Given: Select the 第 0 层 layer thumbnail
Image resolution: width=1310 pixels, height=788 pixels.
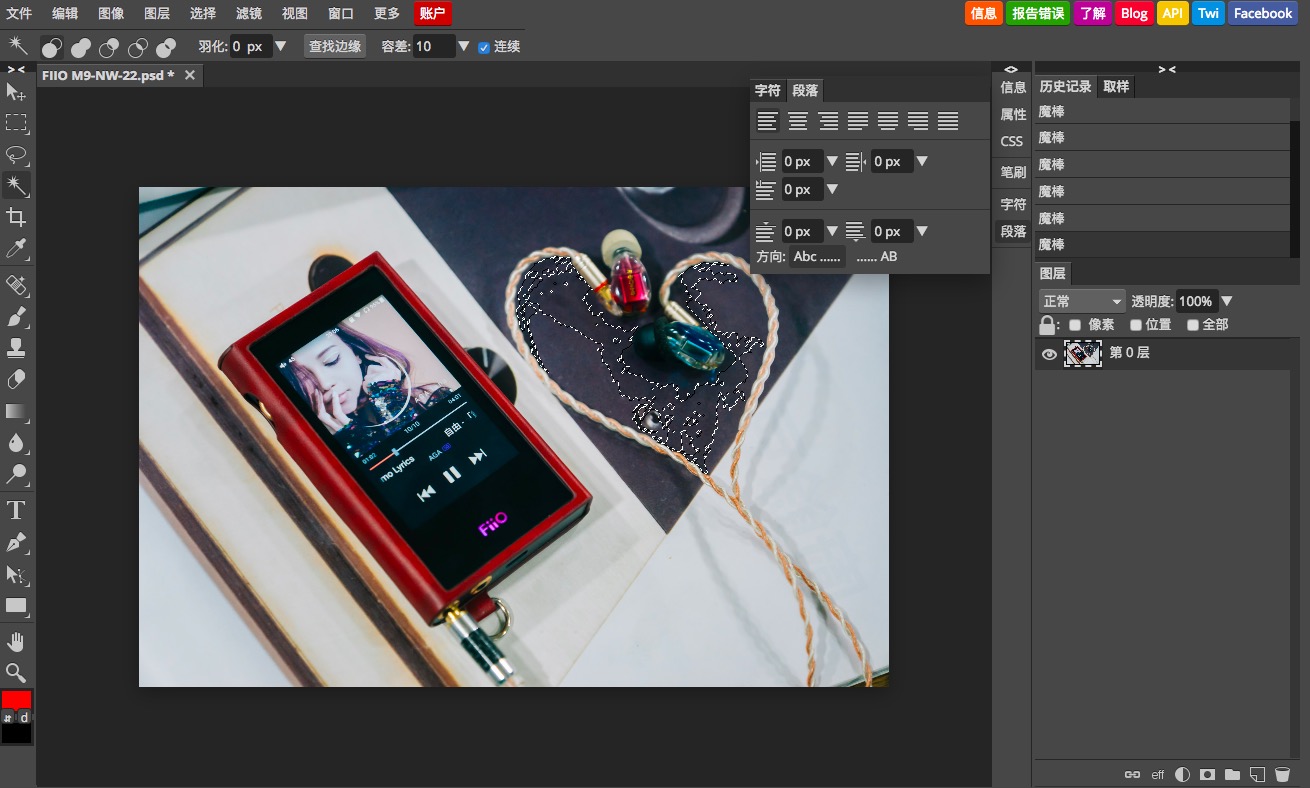Looking at the screenshot, I should [x=1083, y=353].
